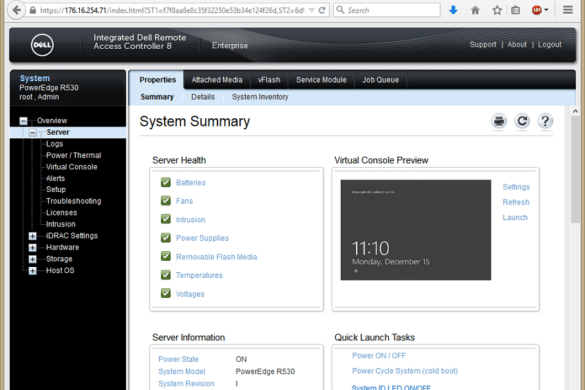This screenshot has width=585, height=390.
Task: Open Power / Thermal in the tree
Action: tap(73, 155)
